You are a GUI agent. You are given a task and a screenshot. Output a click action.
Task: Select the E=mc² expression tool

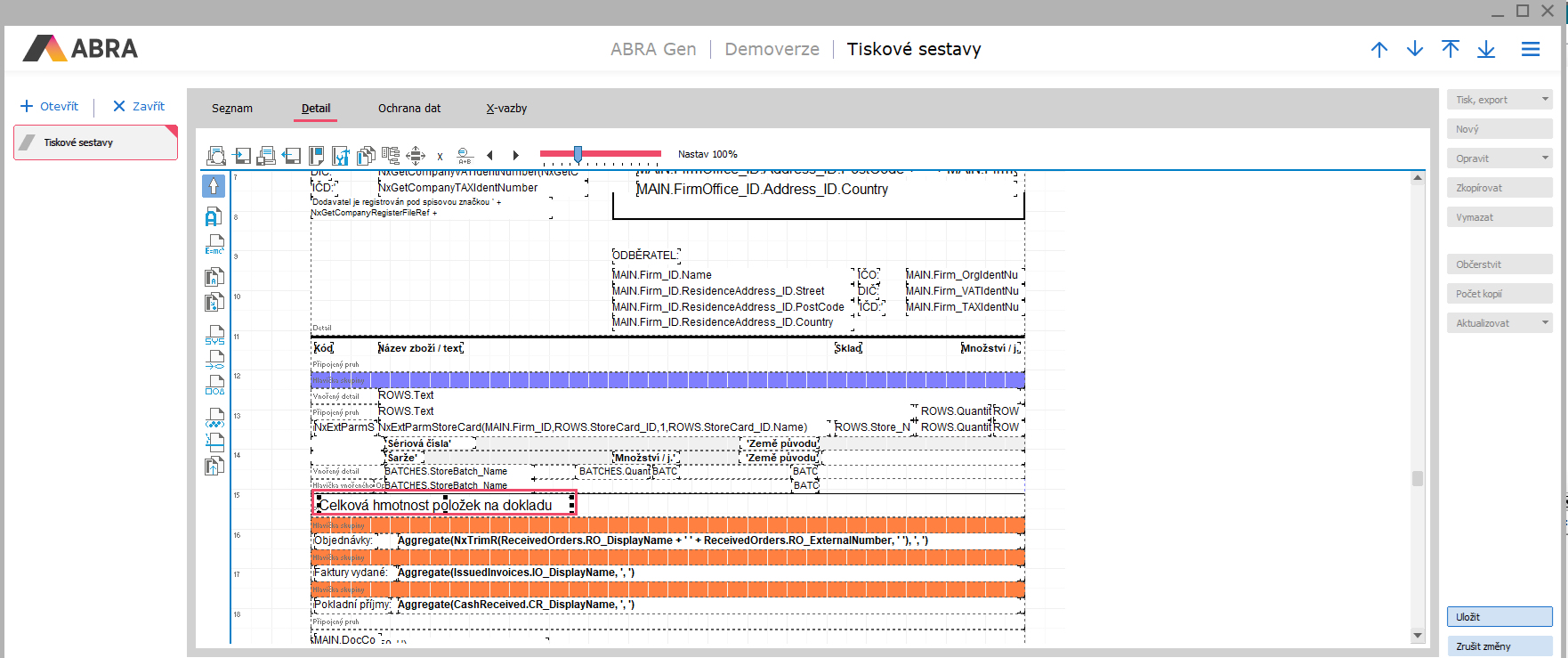coord(214,245)
